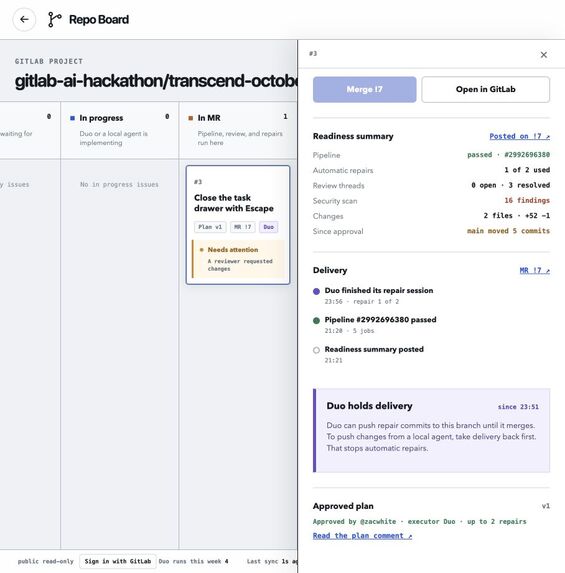
Task: Click the 'Readiness summary' heading
Action: (x=353, y=136)
